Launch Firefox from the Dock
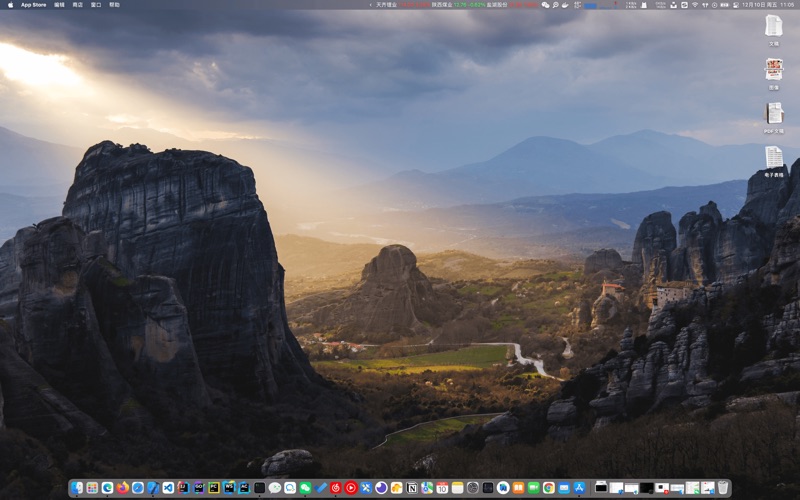 pos(123,488)
